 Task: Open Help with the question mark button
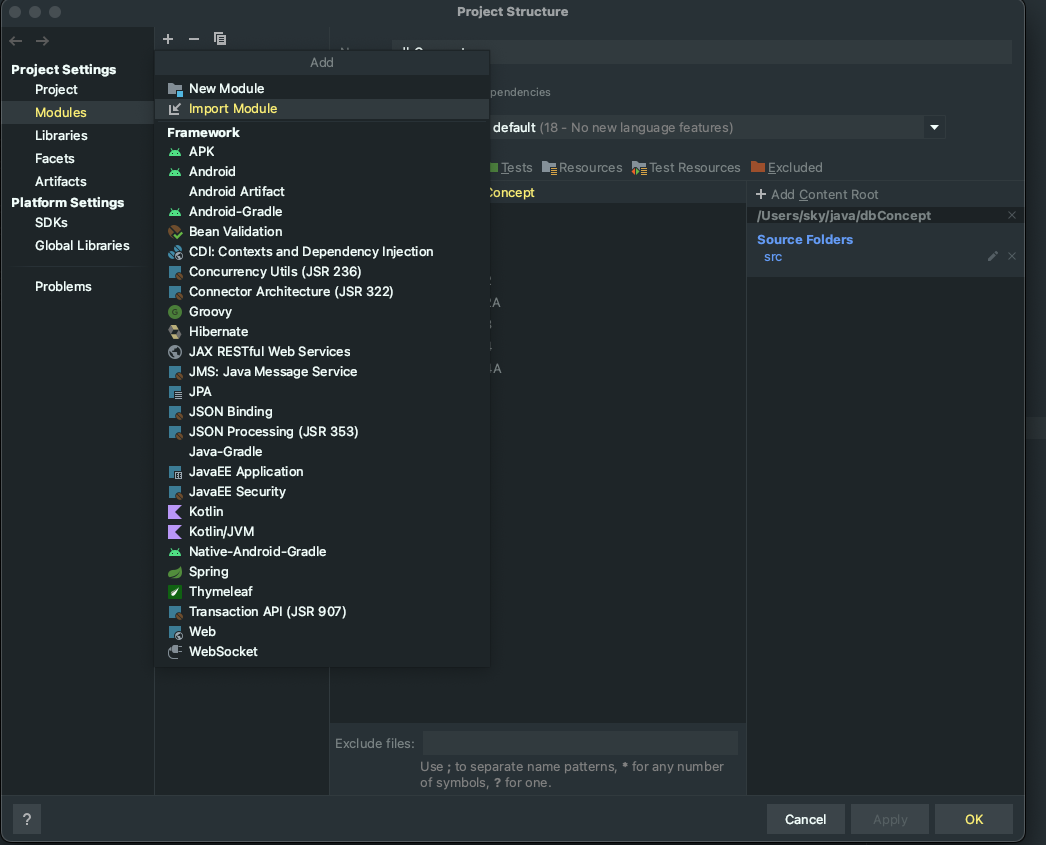coord(27,819)
